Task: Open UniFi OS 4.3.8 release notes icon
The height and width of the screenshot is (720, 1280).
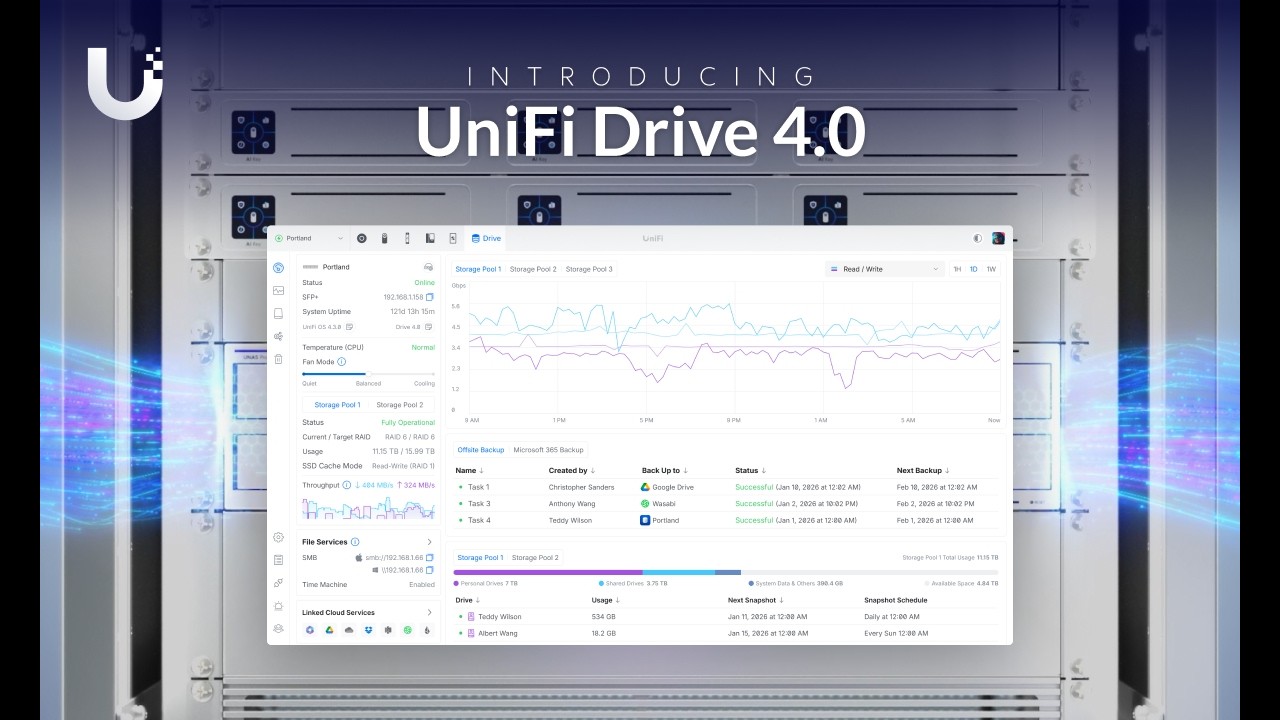Action: [x=349, y=326]
